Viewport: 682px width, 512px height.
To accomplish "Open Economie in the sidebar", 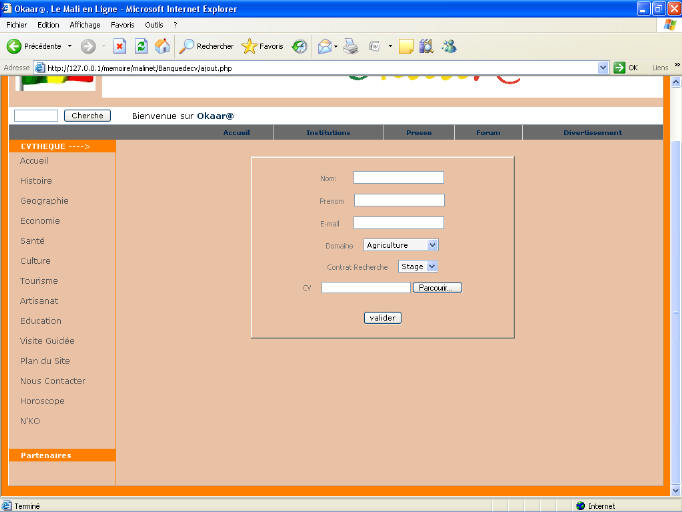I will click(40, 221).
